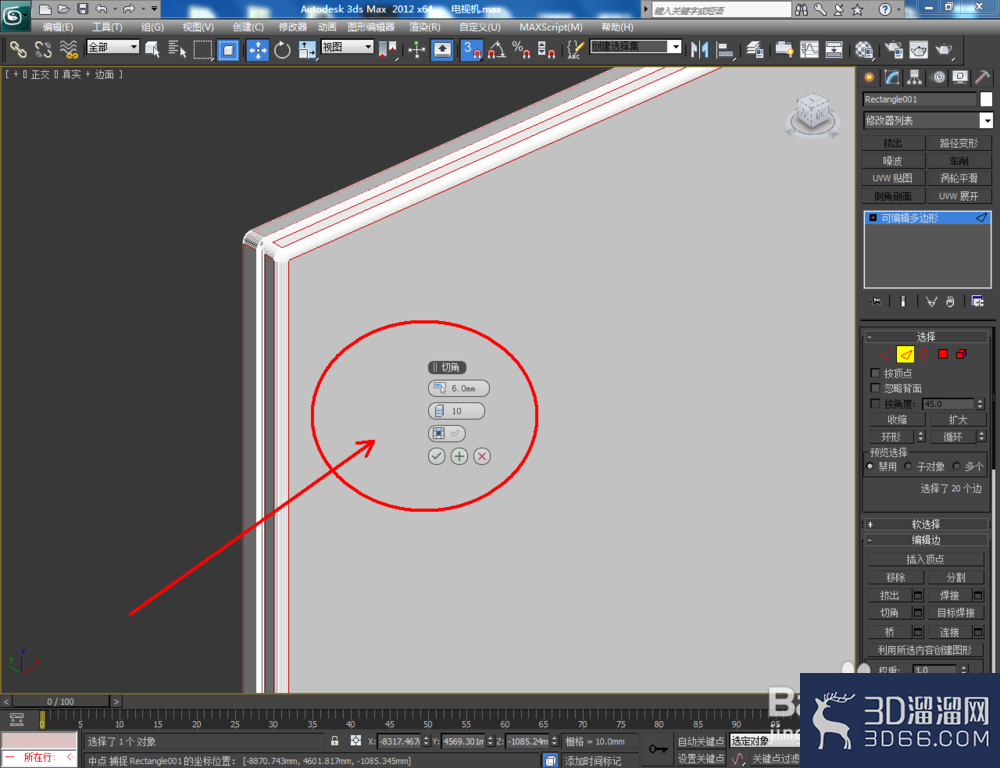Click the 利用所选内容创建图形 button
Image resolution: width=1000 pixels, height=768 pixels.
point(925,650)
